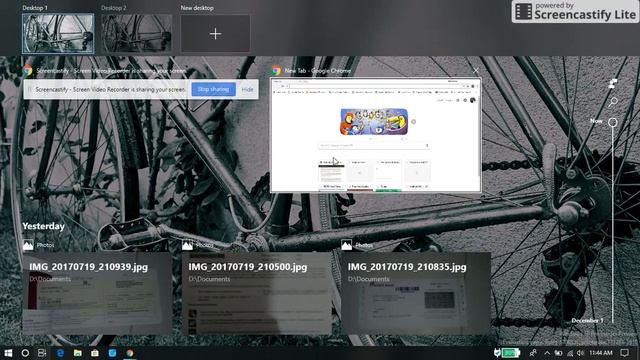Screen dimensions: 640x360
Task: Click the search box in the Chrome preview
Action: (x=374, y=146)
